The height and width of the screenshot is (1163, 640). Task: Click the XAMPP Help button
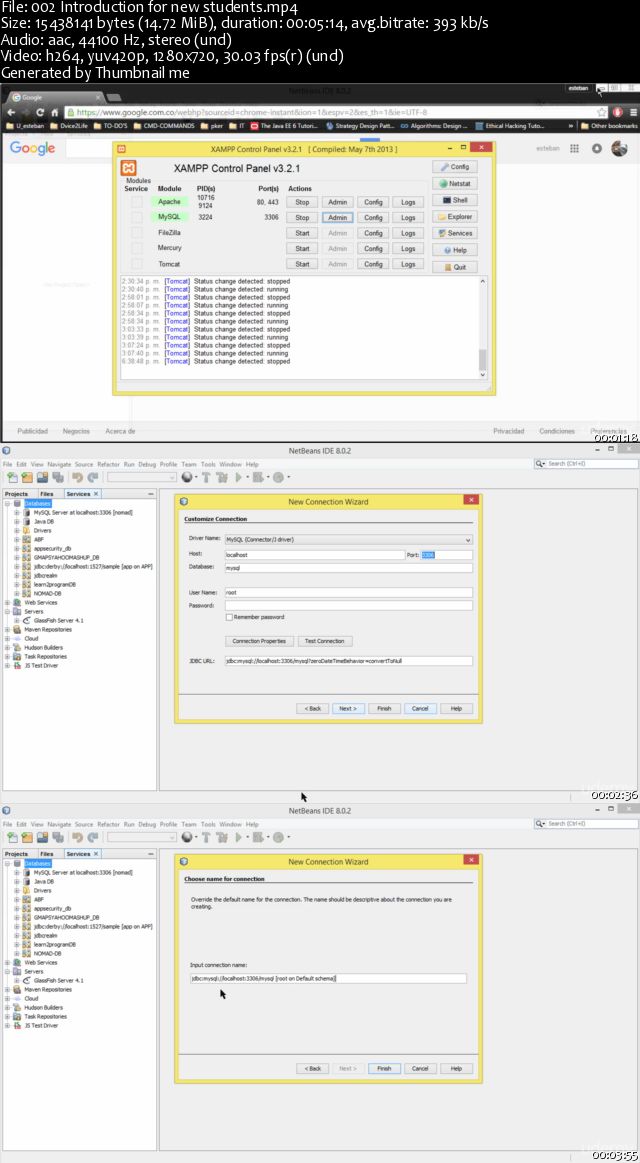click(x=455, y=250)
